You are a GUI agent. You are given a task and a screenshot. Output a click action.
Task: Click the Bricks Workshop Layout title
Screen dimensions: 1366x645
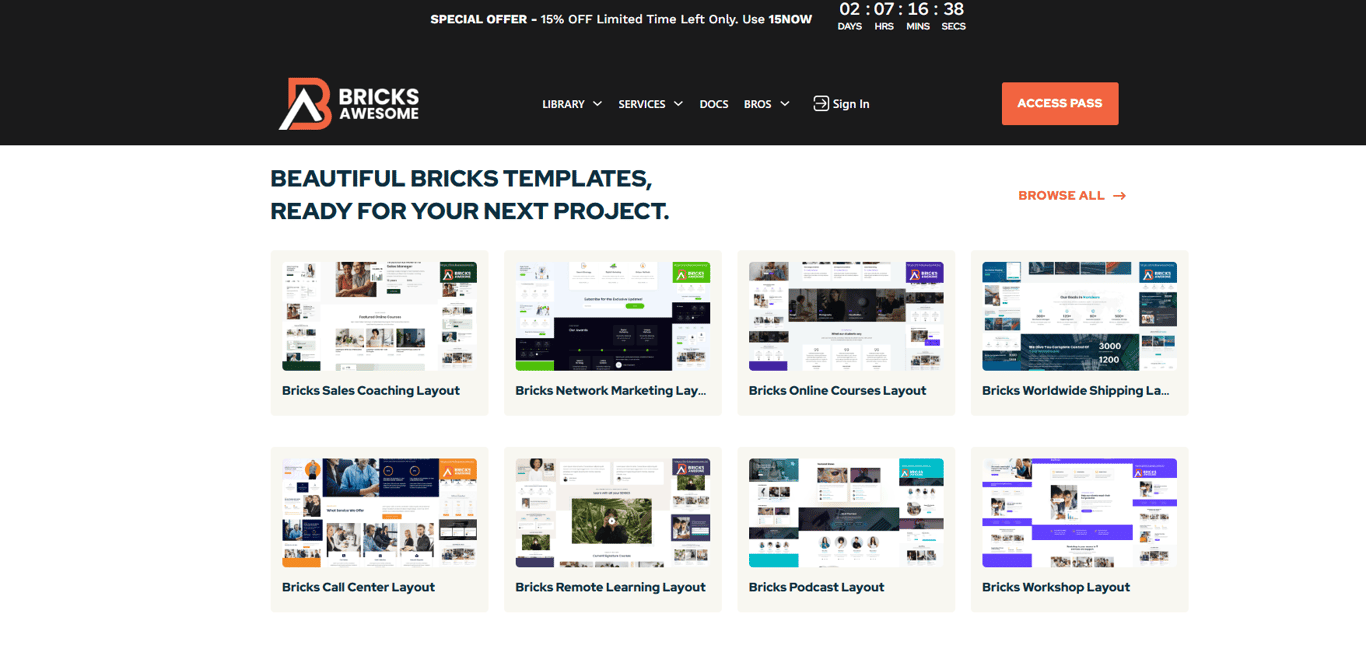(1056, 588)
